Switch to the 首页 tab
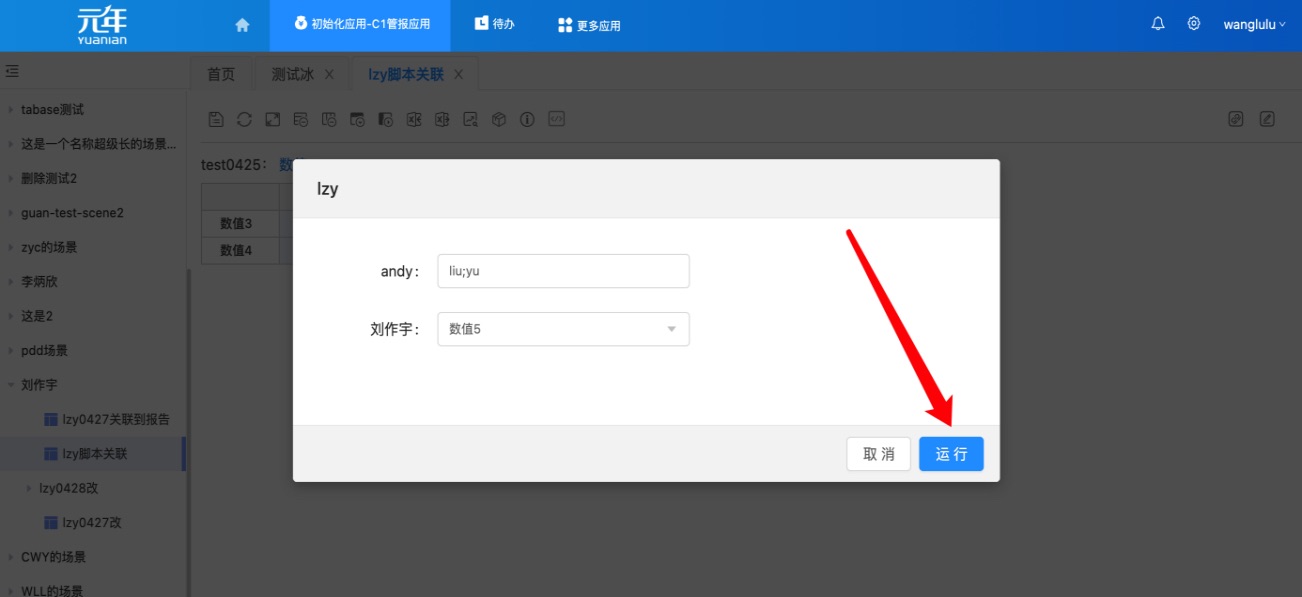The image size is (1302, 597). tap(221, 75)
